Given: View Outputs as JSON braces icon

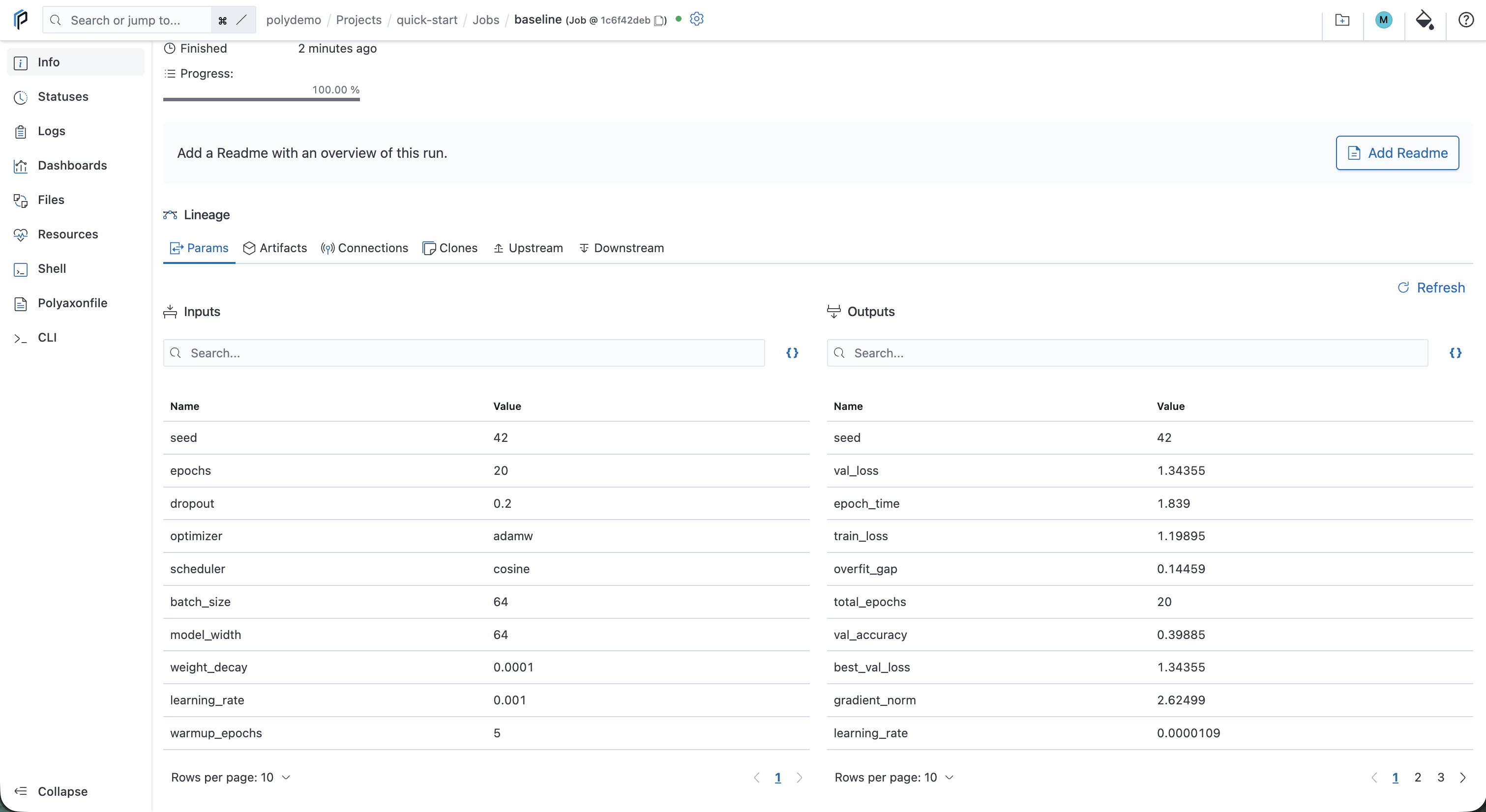Looking at the screenshot, I should tap(1456, 353).
